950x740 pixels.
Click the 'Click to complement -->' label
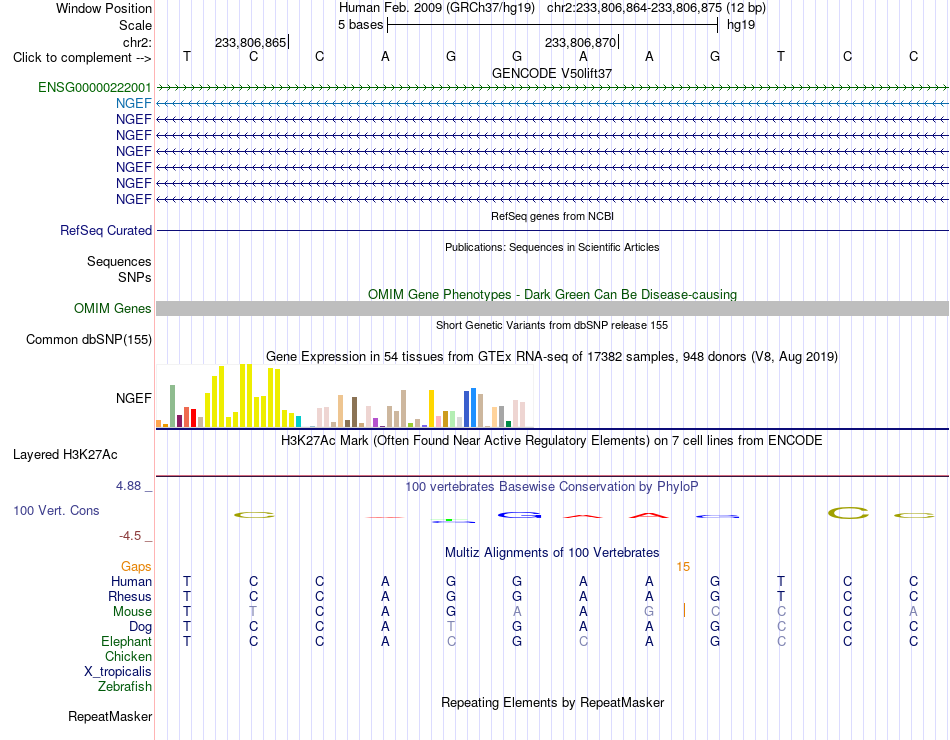[82, 58]
